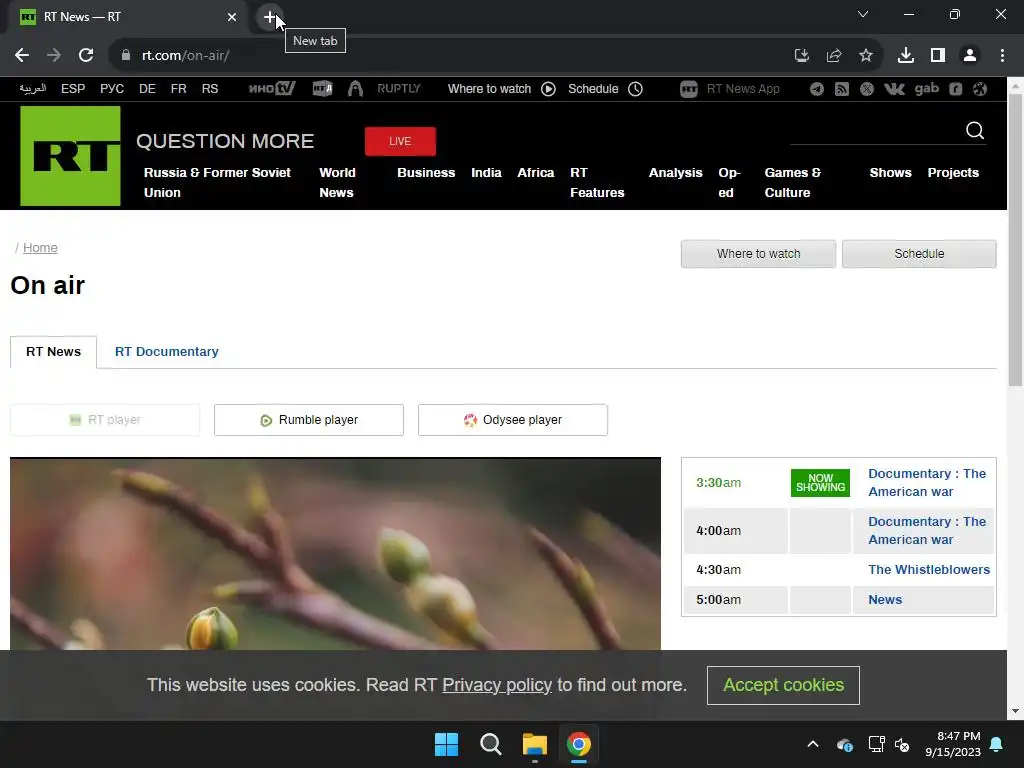Open Analysis menu item
Image resolution: width=1024 pixels, height=768 pixels.
pos(675,172)
